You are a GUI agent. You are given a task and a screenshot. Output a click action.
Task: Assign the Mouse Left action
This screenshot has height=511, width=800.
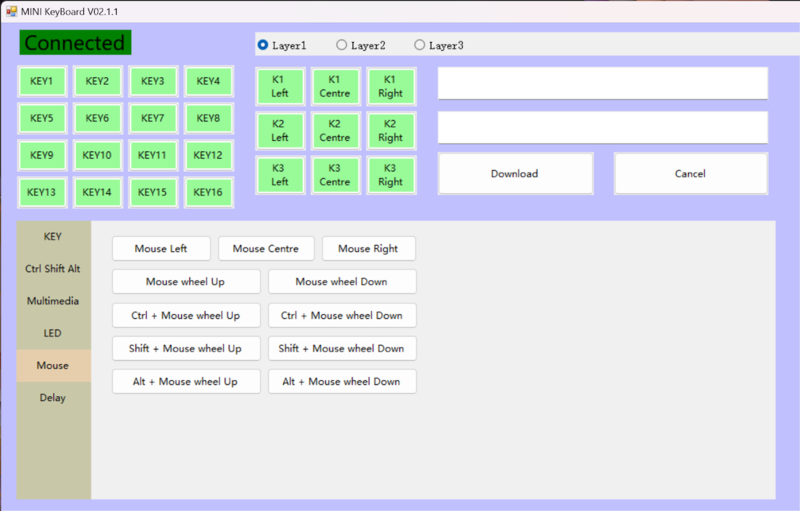161,249
